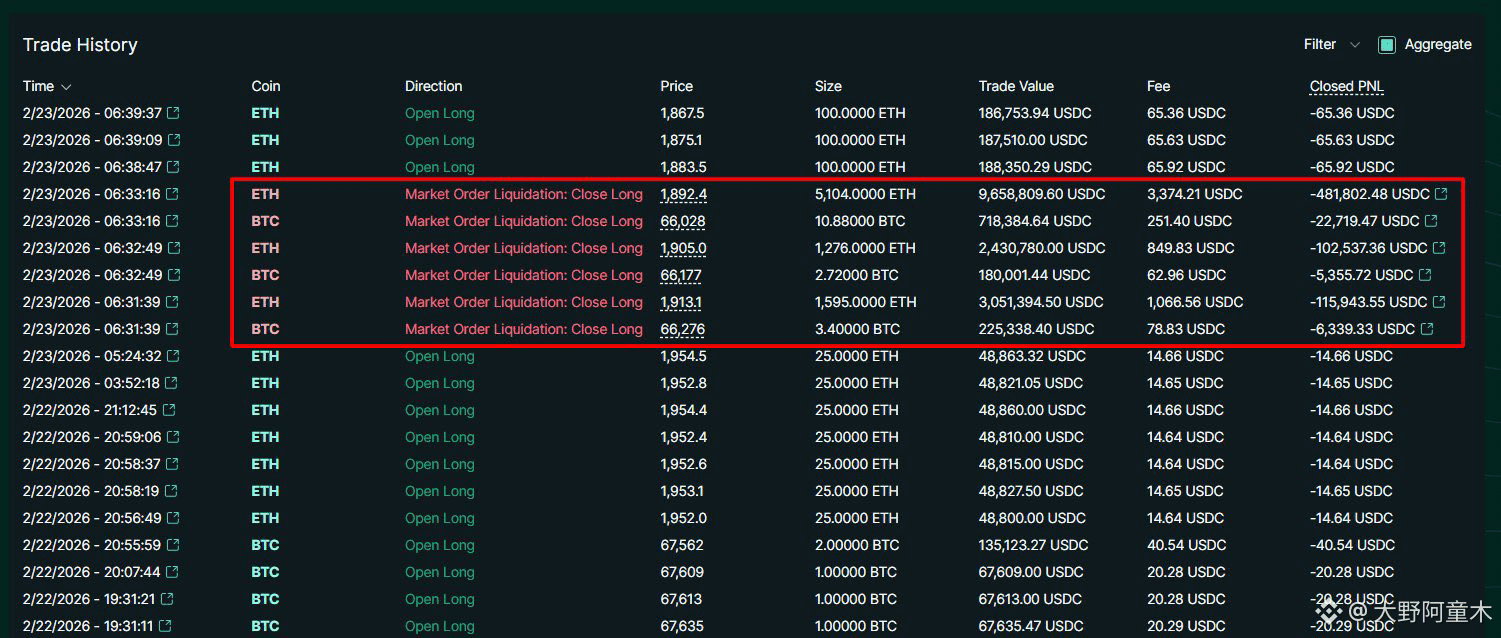Click the underlined Closed PNL header
This screenshot has height=638, width=1501.
pos(1346,86)
